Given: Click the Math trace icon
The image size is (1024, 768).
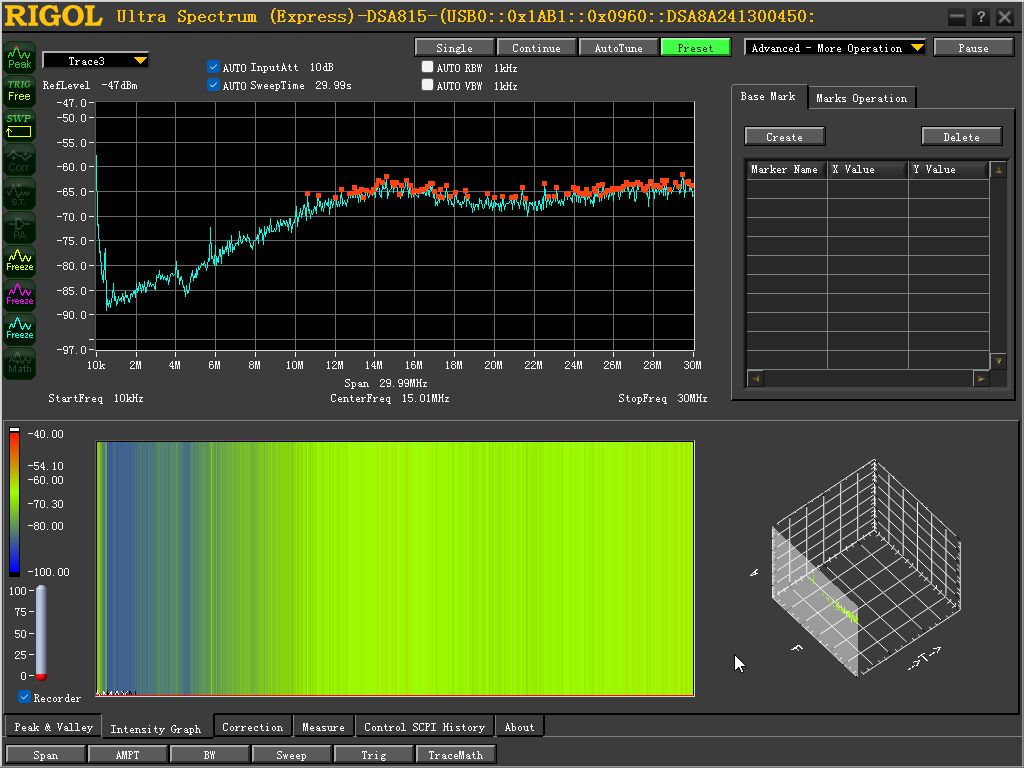Looking at the screenshot, I should [x=19, y=362].
